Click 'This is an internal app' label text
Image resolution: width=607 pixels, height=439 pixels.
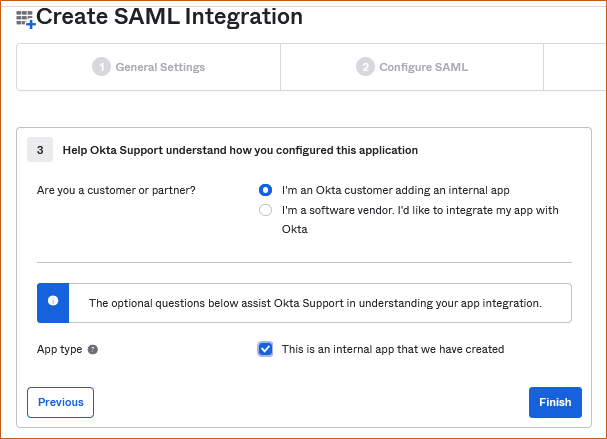point(393,349)
